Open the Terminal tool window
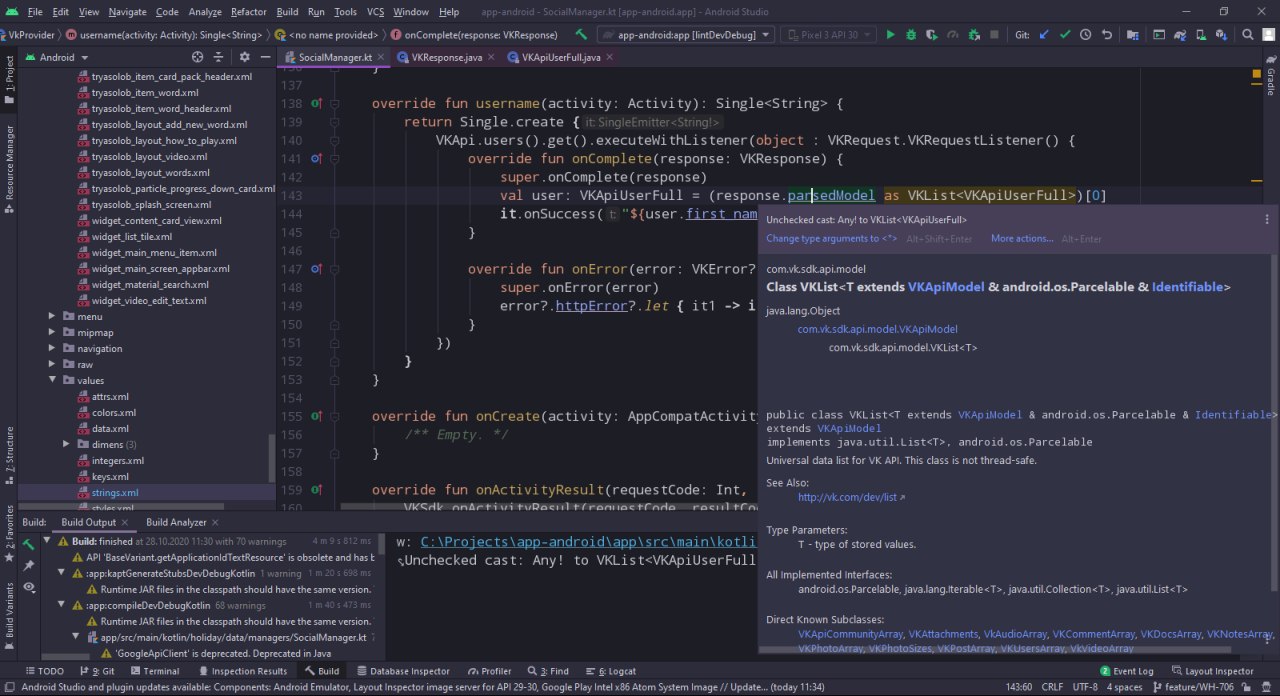 pyautogui.click(x=154, y=671)
